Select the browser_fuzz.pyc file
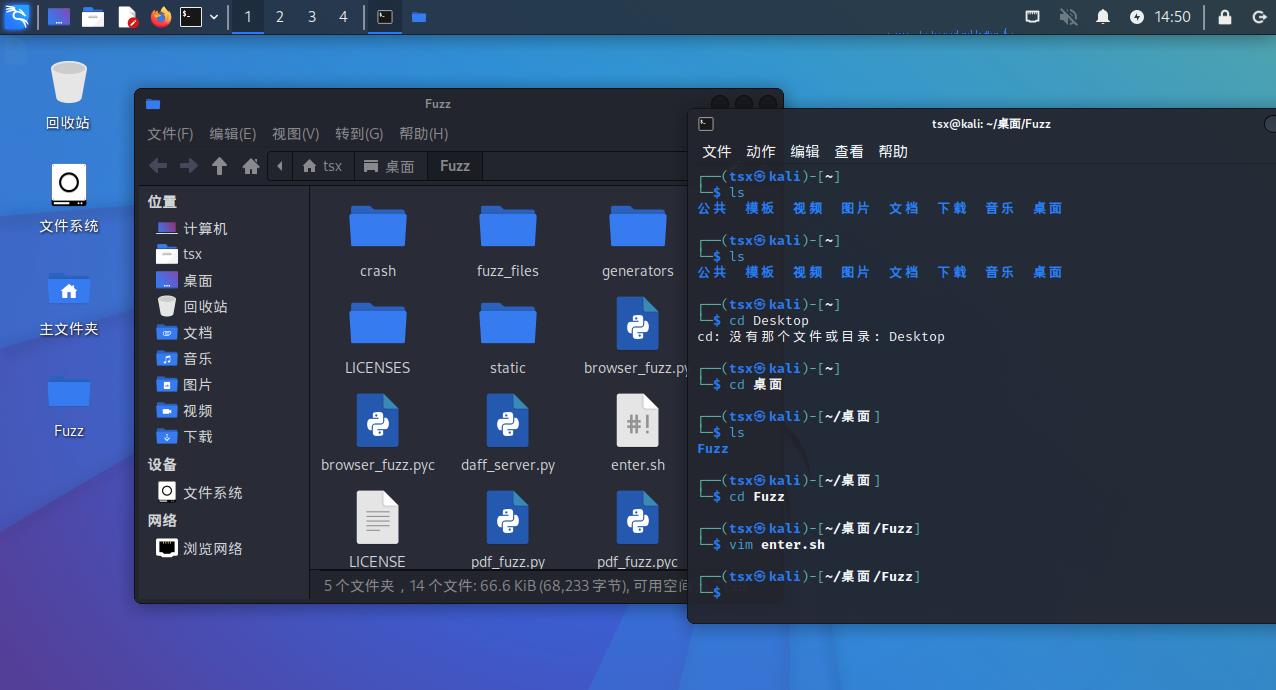 [378, 434]
